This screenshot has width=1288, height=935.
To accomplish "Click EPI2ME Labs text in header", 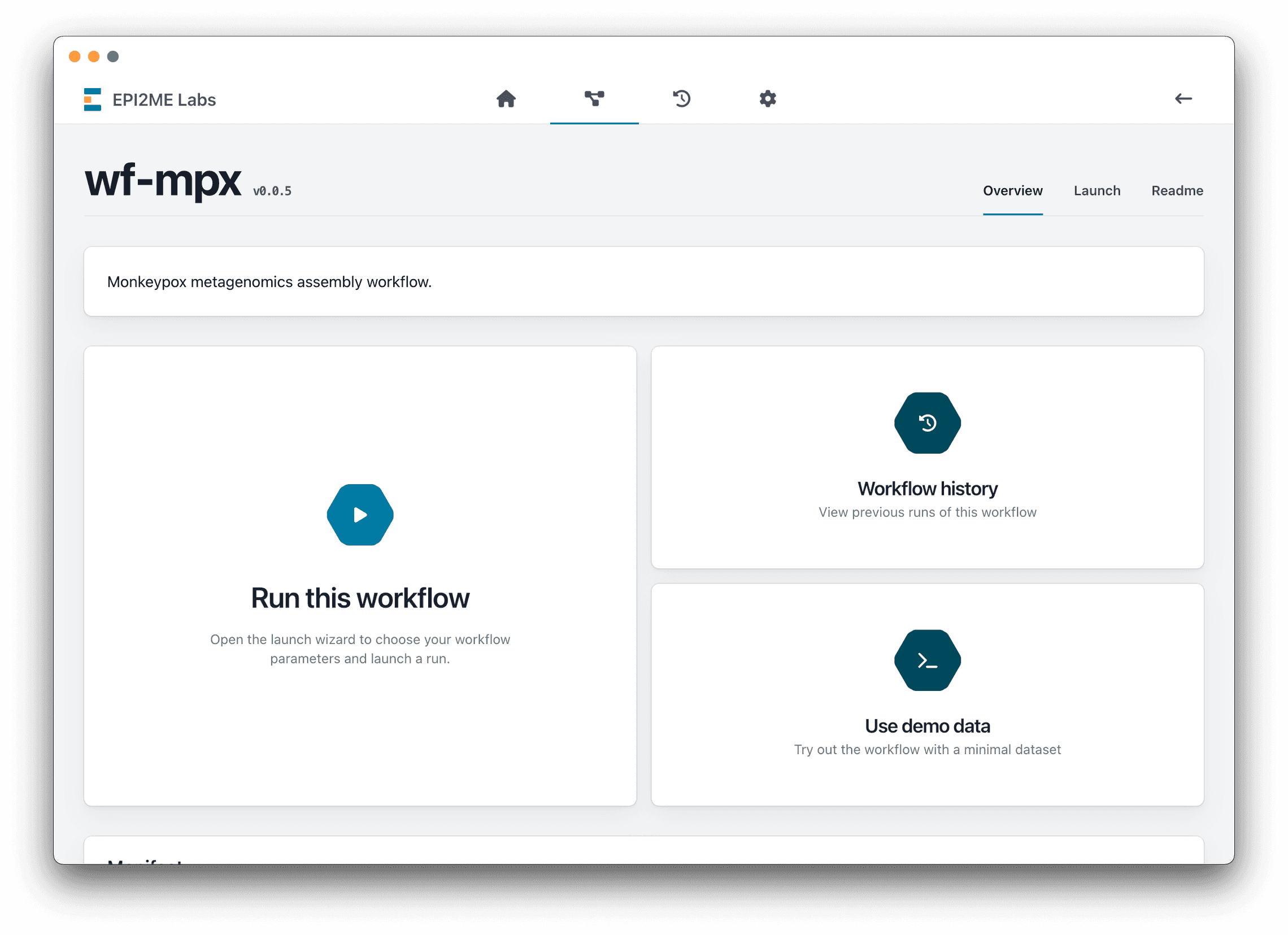I will pos(164,99).
